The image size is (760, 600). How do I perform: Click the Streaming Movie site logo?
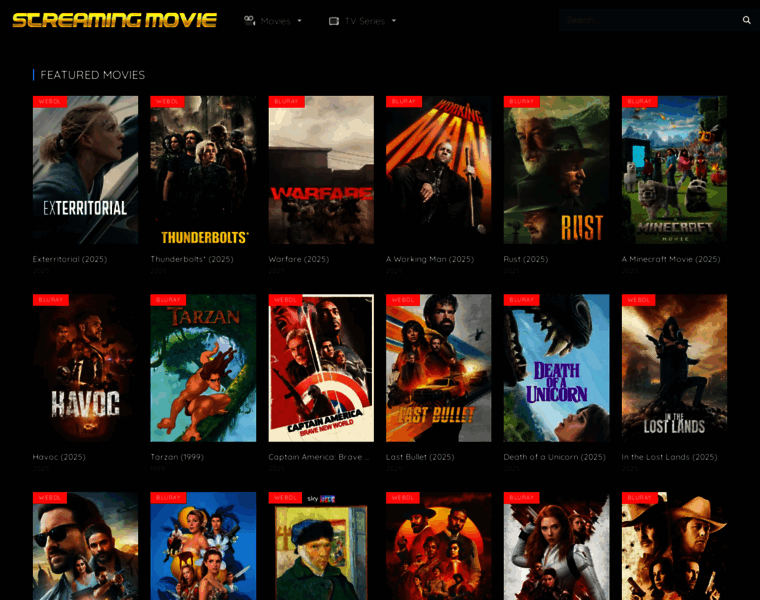pyautogui.click(x=114, y=20)
